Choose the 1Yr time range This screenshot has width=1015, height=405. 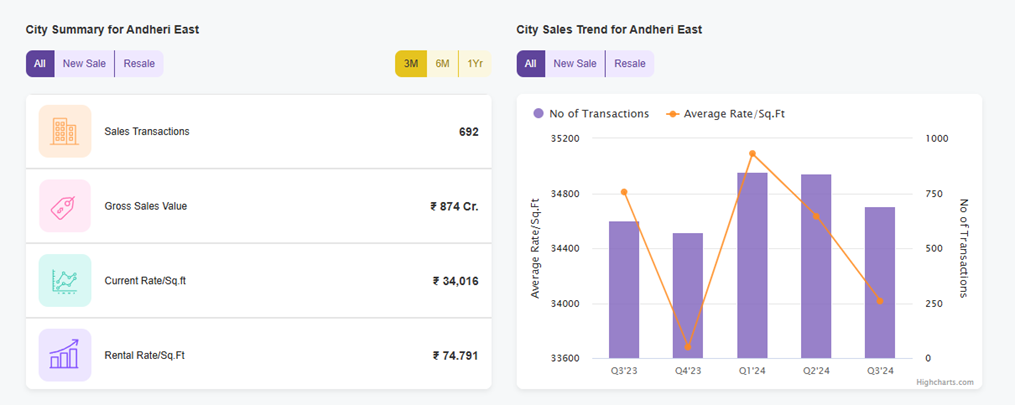474,64
